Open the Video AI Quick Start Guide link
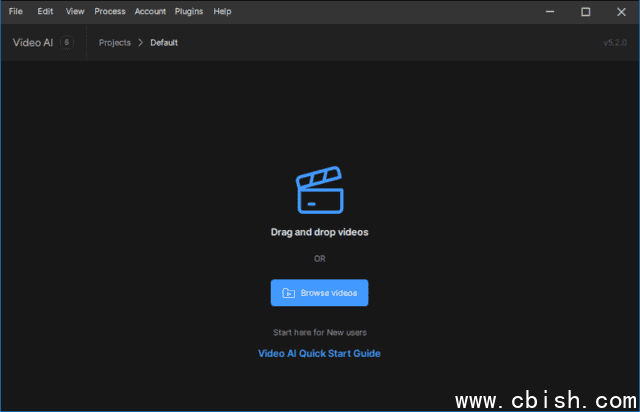The image size is (640, 412). point(319,353)
